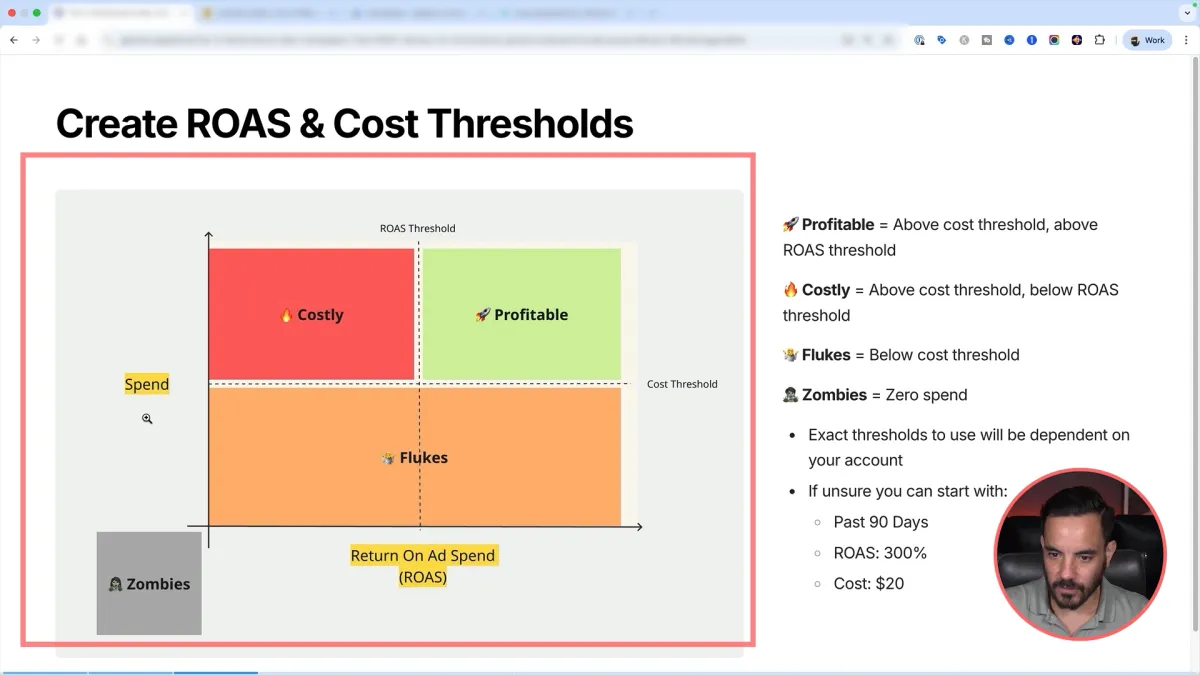Click the 'Past 90 Days' bullet
Screen dimensions: 1200x675
click(x=881, y=522)
